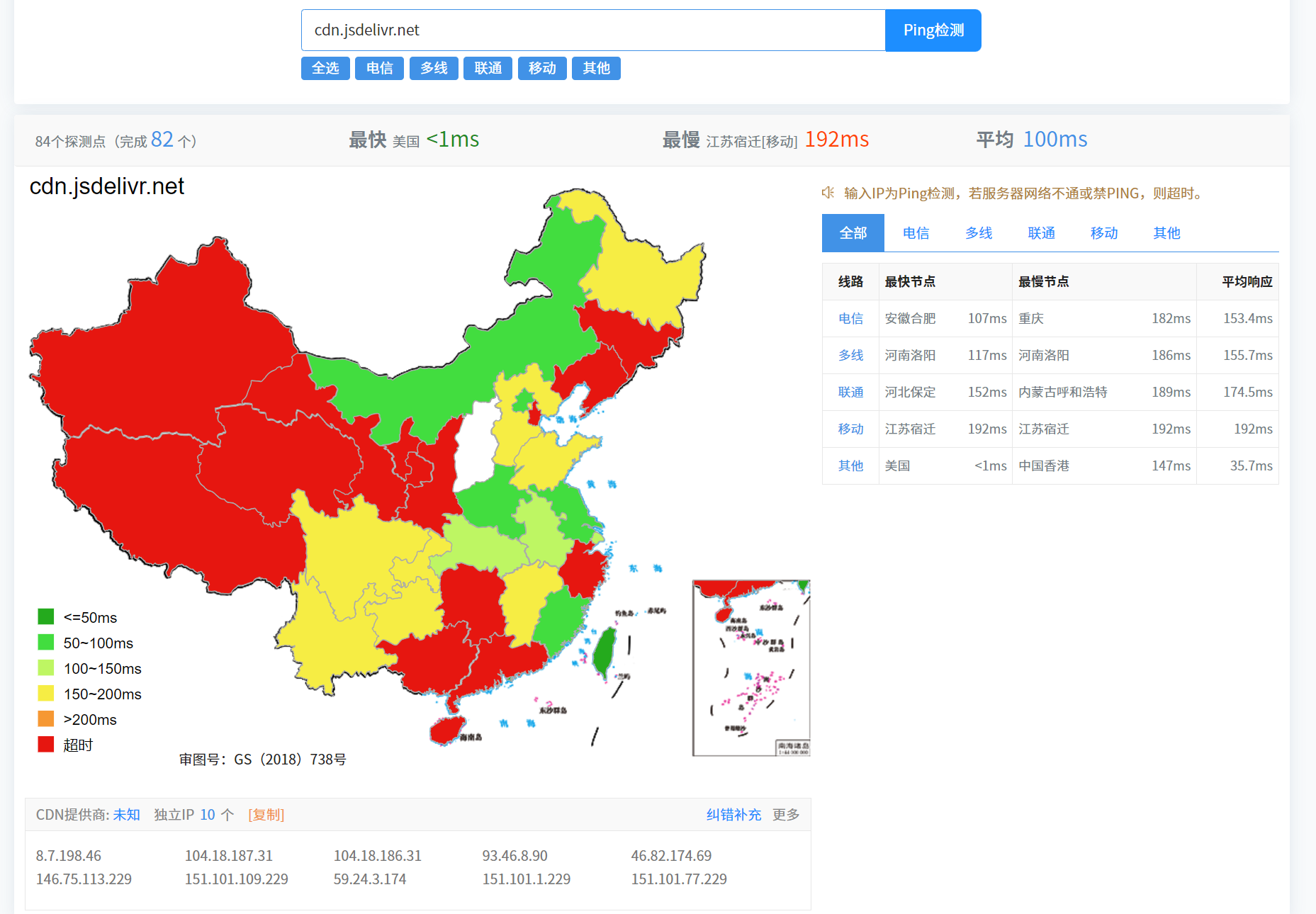The image size is (1316, 914).
Task: Toggle the 联通 filter under the search box
Action: pyautogui.click(x=488, y=68)
